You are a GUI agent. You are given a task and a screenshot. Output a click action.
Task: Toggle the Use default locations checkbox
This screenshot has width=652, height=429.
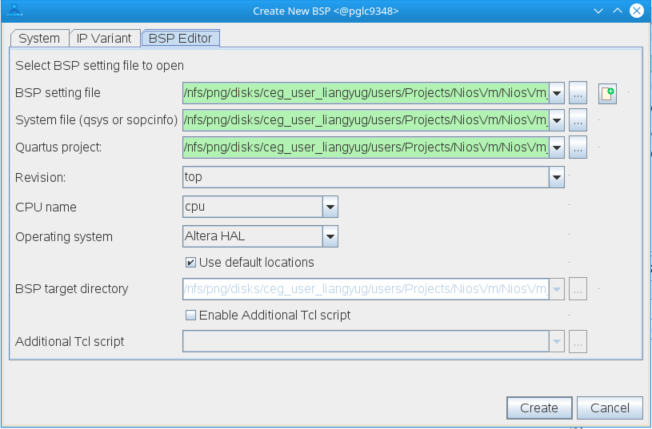point(191,262)
